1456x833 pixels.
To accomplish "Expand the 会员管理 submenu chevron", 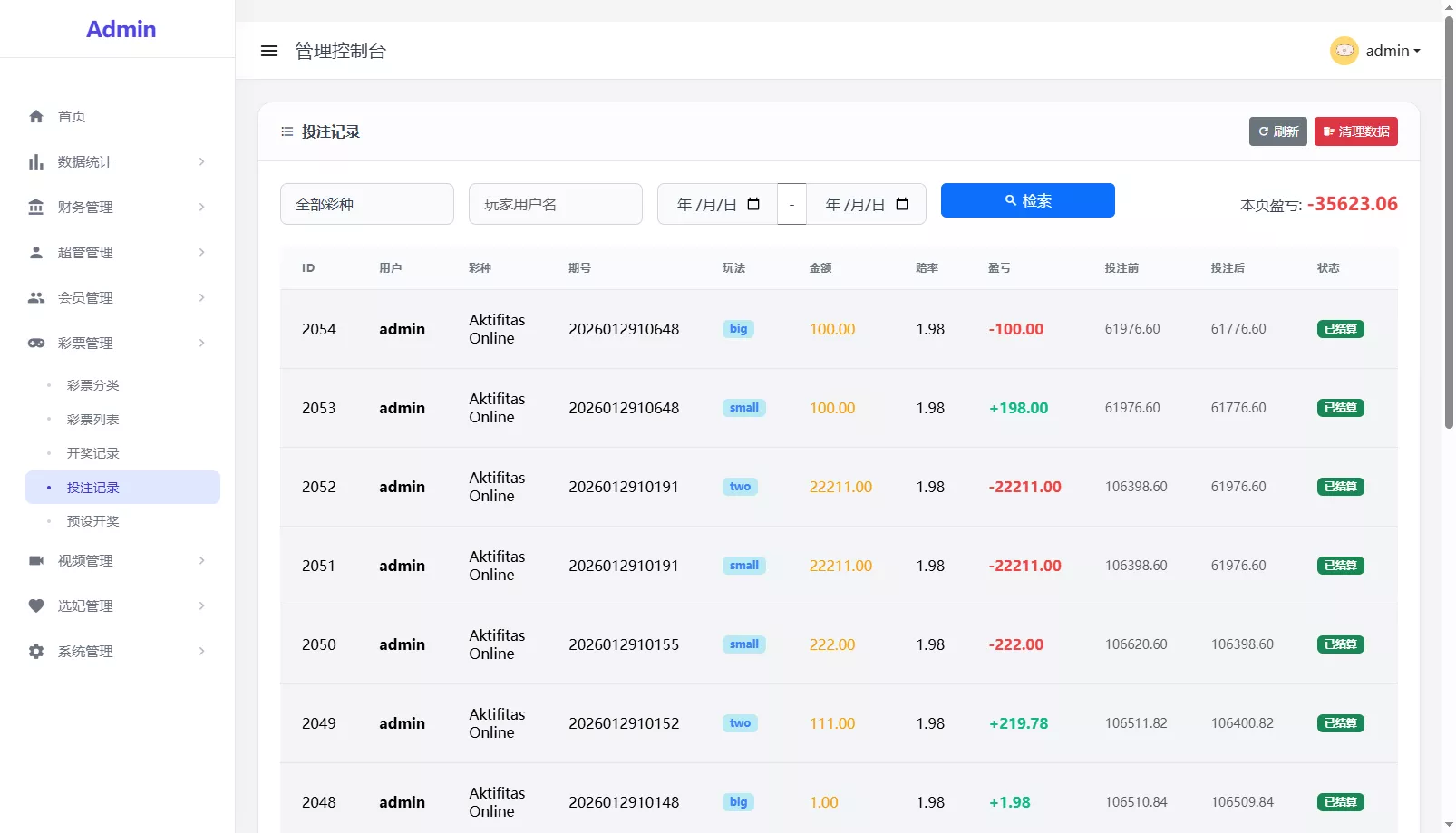I will 201,298.
